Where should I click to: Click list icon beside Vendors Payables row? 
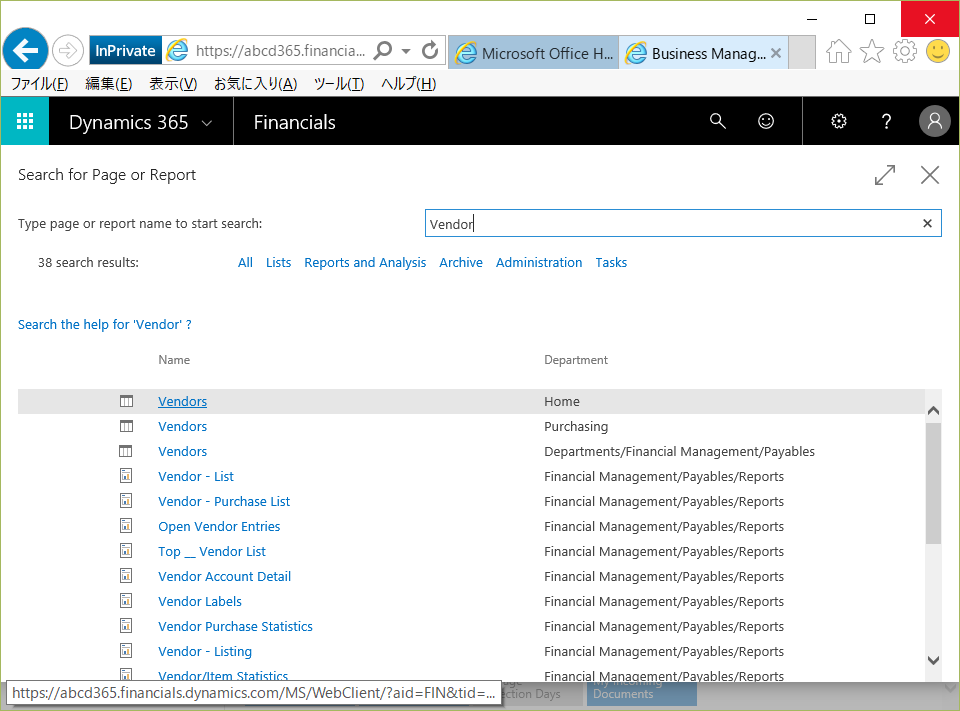[x=126, y=451]
